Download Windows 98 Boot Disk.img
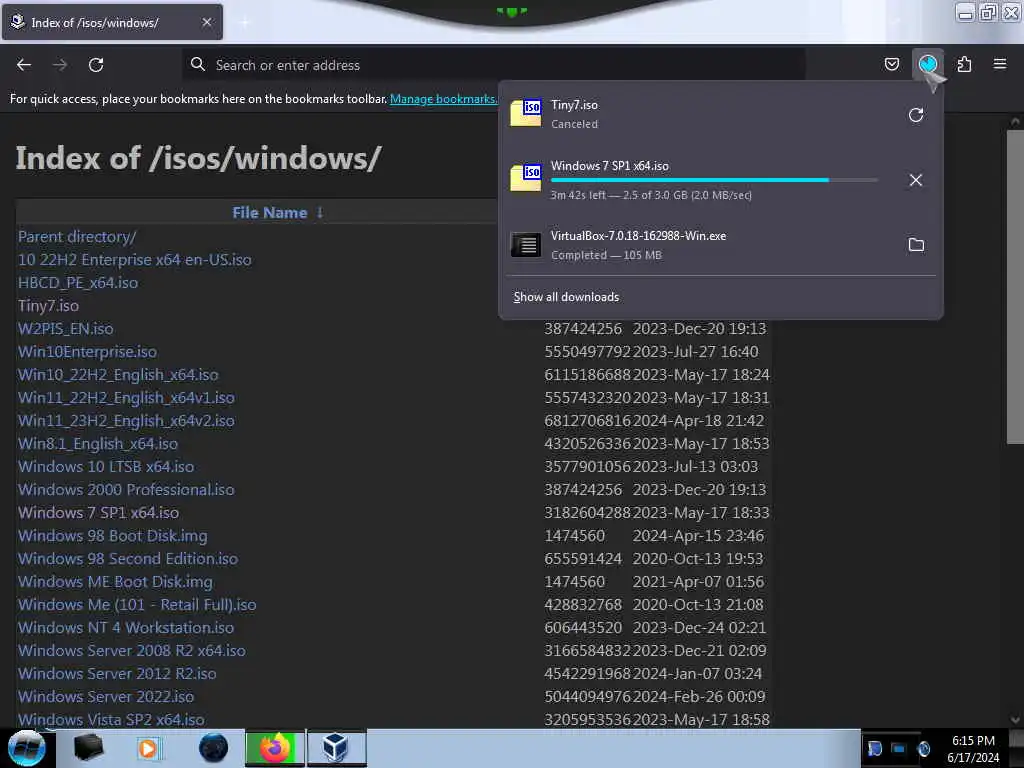This screenshot has width=1024, height=768. [x=112, y=536]
